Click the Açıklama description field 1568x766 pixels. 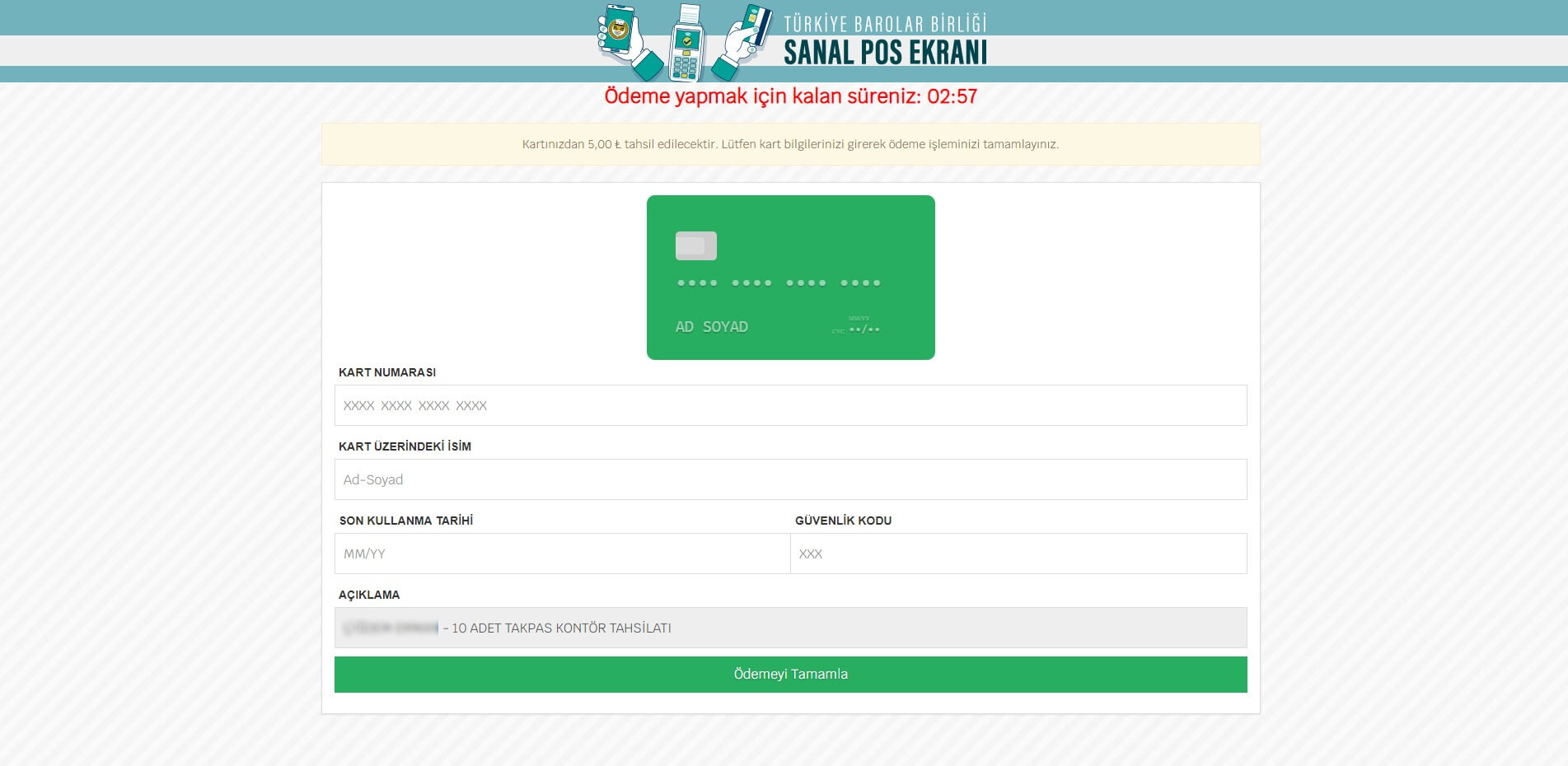790,628
